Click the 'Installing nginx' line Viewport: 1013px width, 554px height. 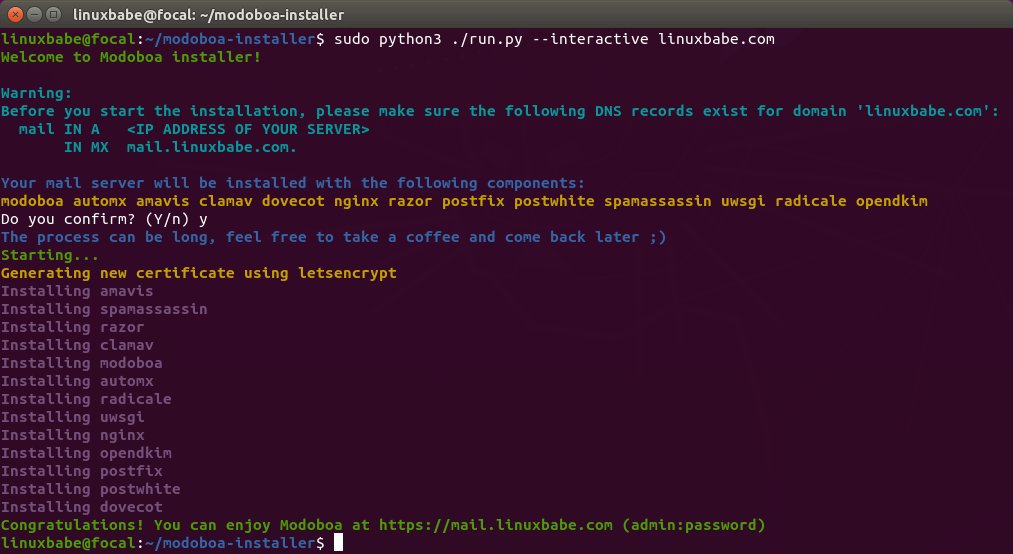pos(73,435)
